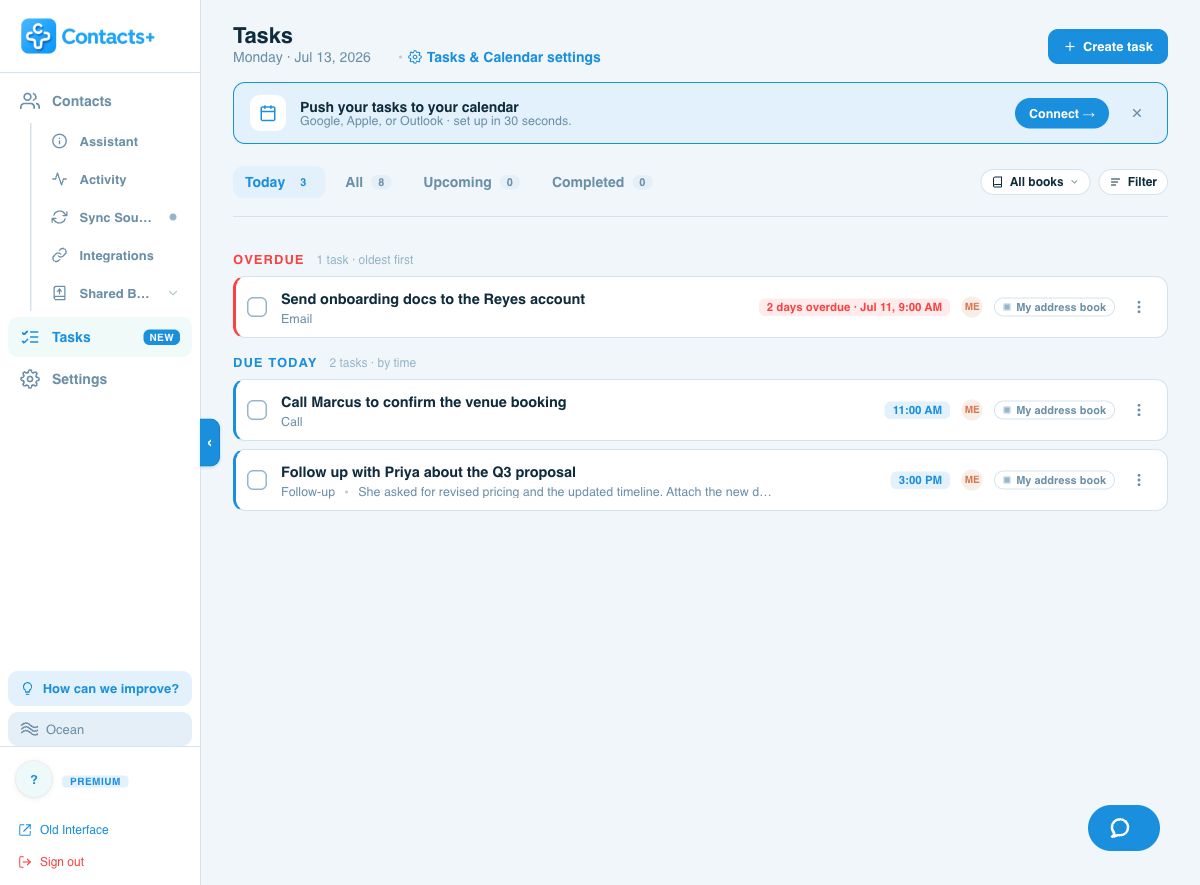Open the Send onboarding docs task title
Screen dimensions: 1200x885
[x=433, y=299]
